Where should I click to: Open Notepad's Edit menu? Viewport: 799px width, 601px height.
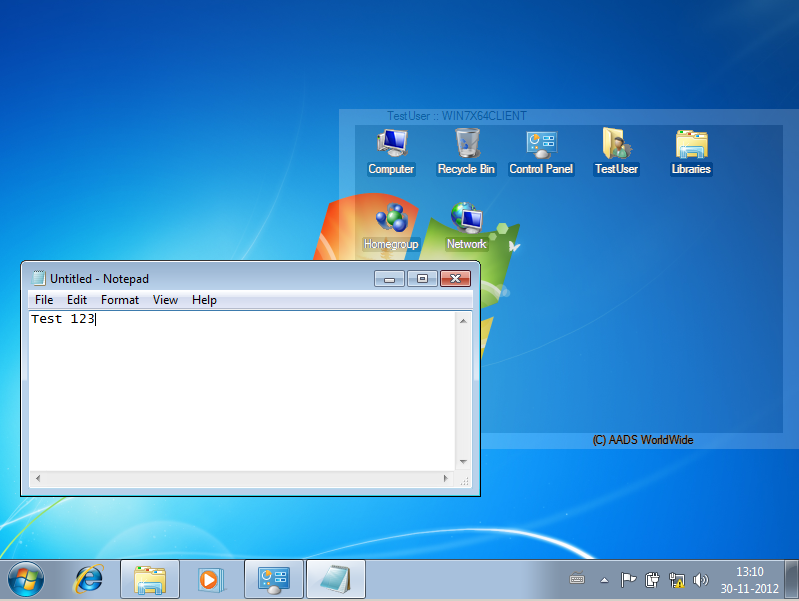(x=77, y=300)
